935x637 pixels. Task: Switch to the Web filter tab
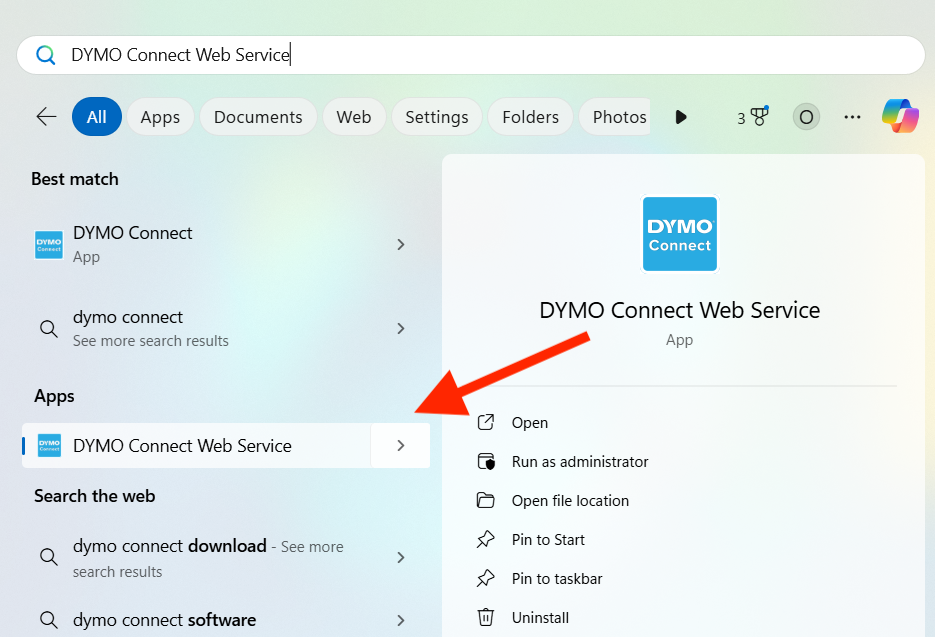coord(354,117)
